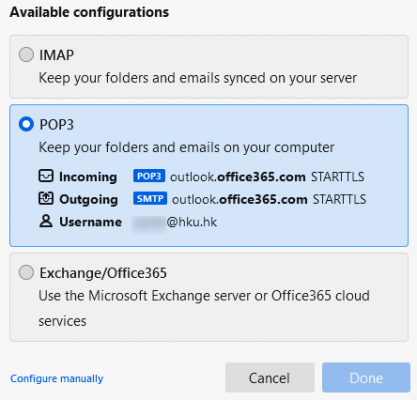Click the Incoming inbox tray icon

click(46, 176)
